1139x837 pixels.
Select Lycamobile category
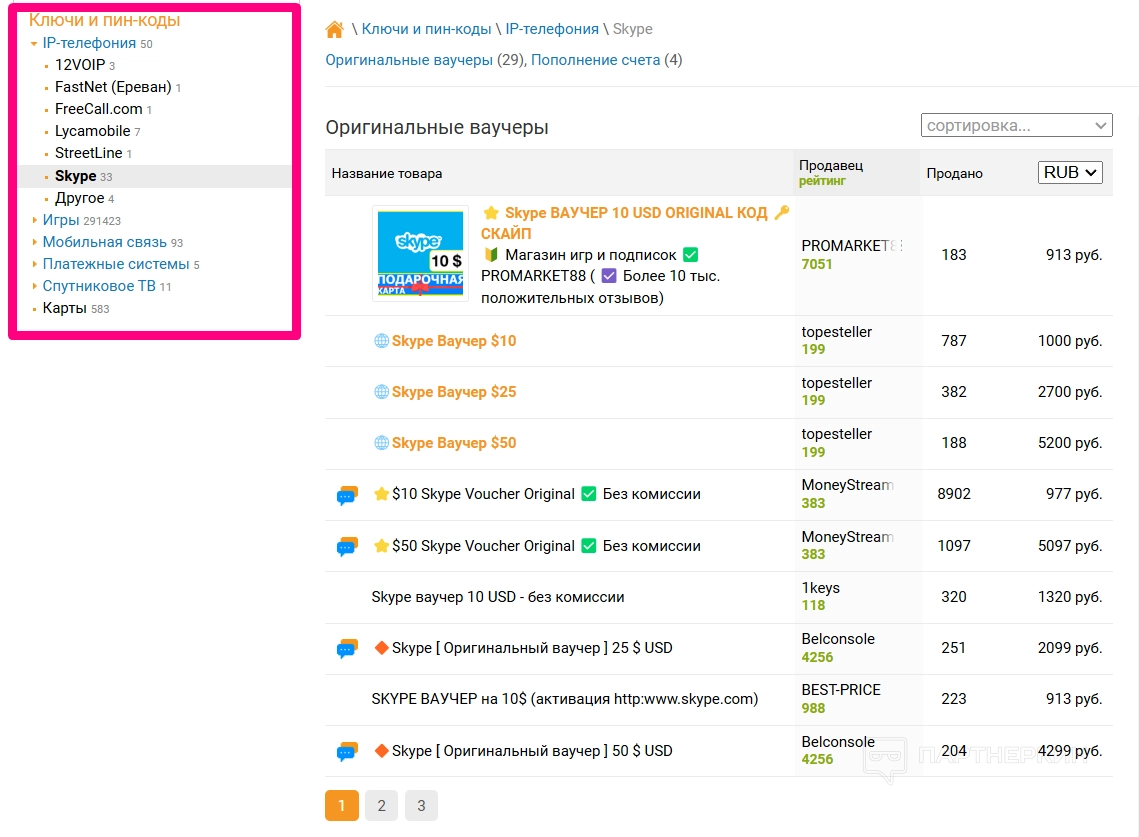[x=93, y=131]
